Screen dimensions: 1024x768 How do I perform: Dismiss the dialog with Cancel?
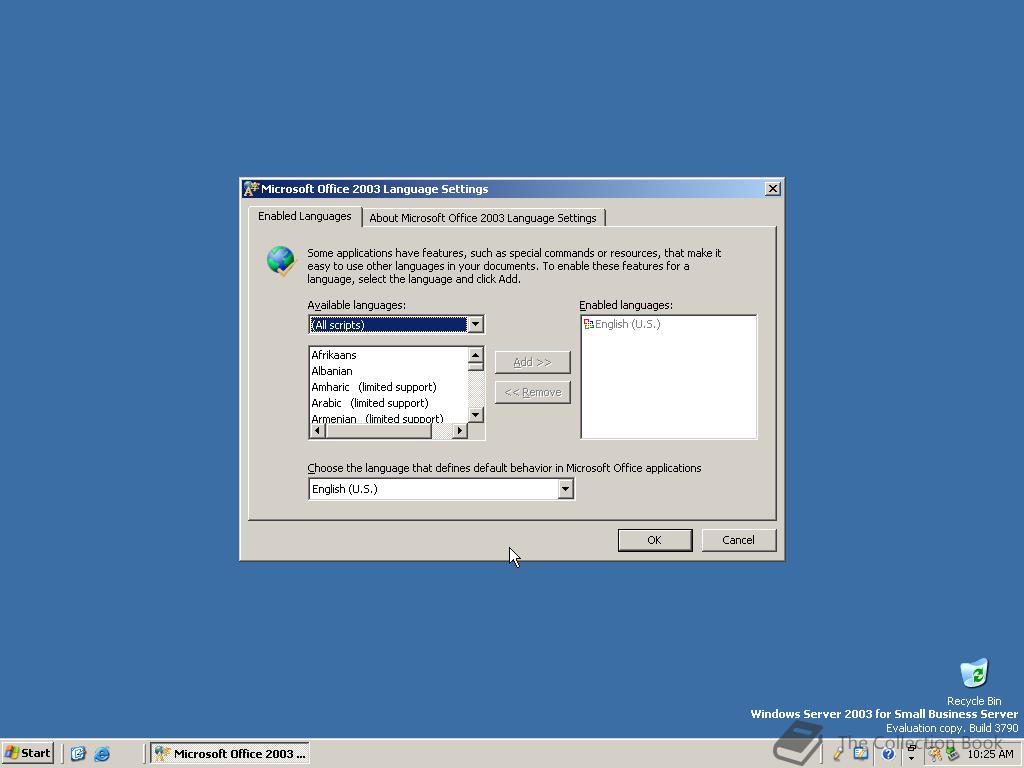(x=739, y=540)
